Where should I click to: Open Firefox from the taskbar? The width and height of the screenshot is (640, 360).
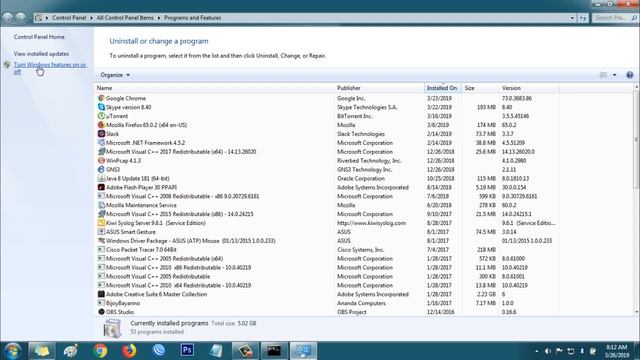tap(129, 351)
